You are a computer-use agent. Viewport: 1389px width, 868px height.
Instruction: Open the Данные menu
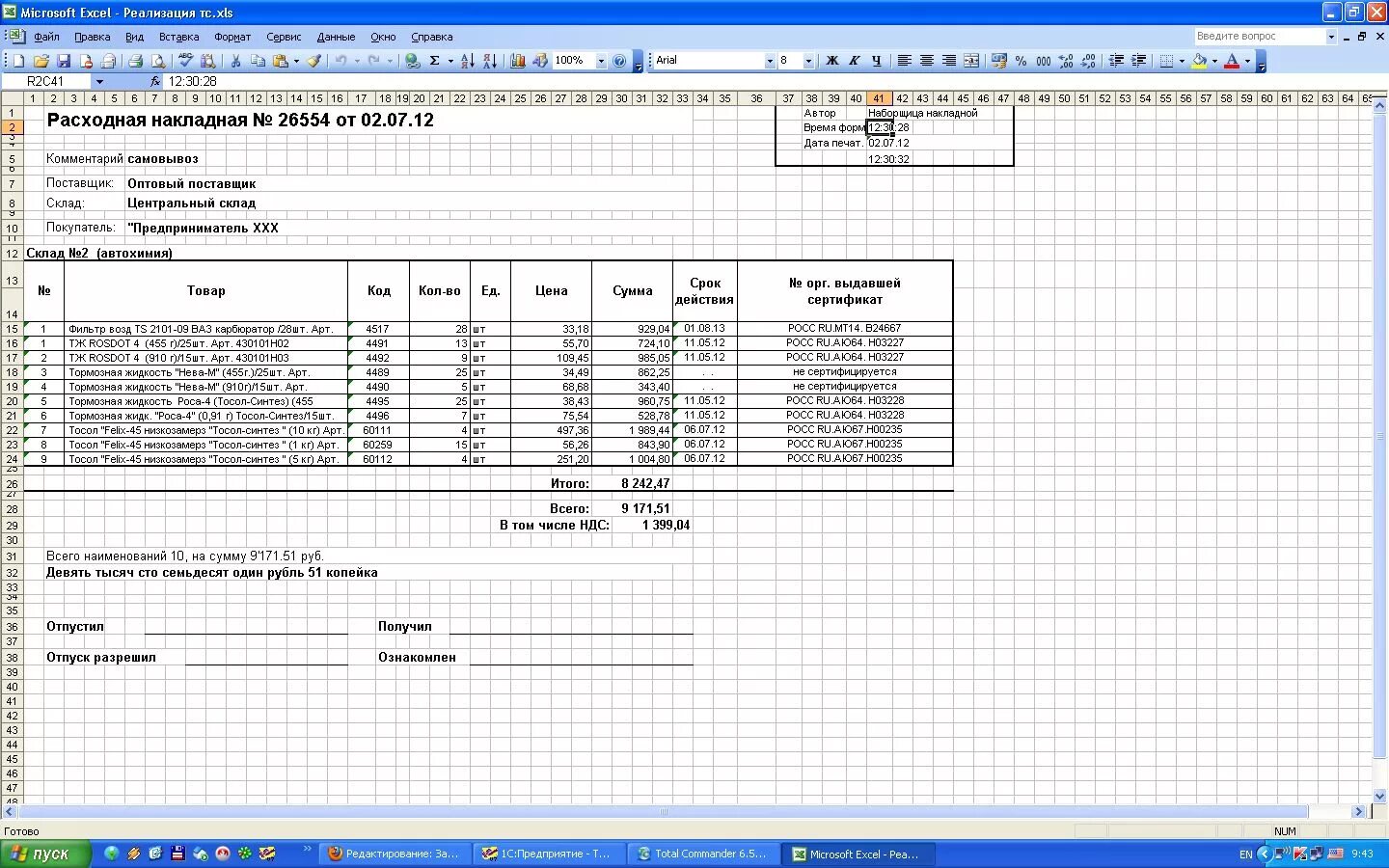pyautogui.click(x=336, y=37)
